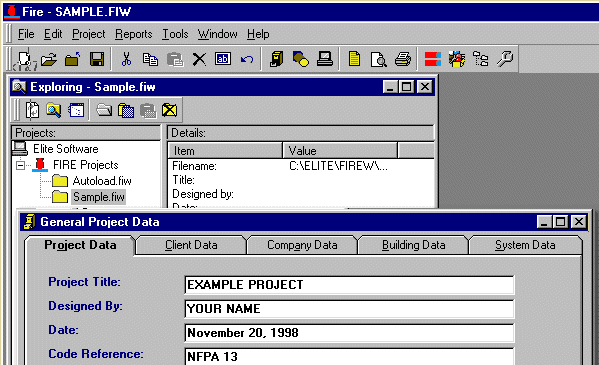This screenshot has width=599, height=365.
Task: Open the Window menu
Action: pos(217,34)
